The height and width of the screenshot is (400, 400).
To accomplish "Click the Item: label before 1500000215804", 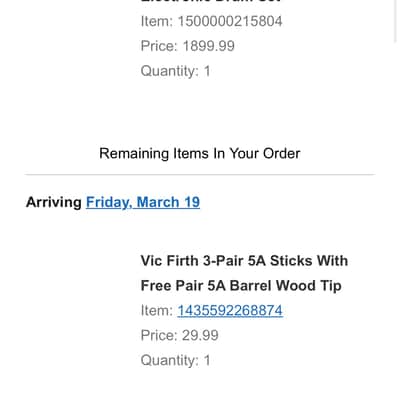I will (x=157, y=21).
